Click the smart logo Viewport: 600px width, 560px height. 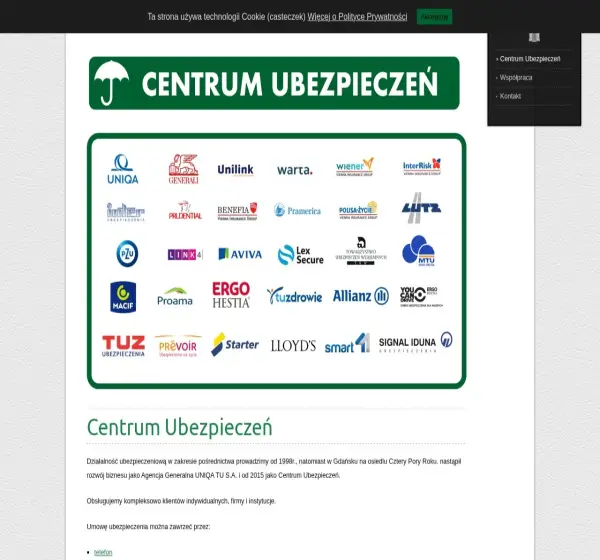click(347, 343)
